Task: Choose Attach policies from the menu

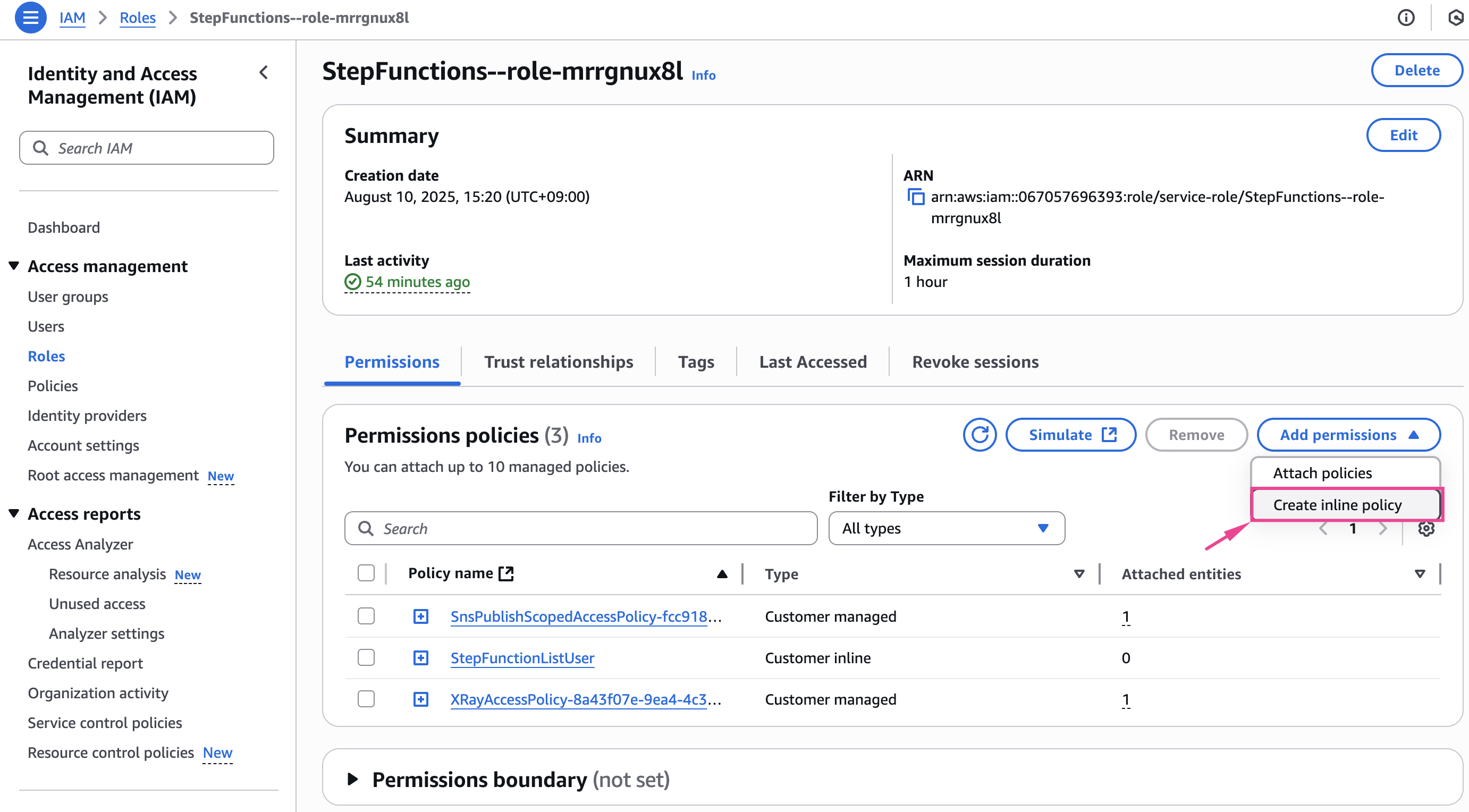Action: coord(1346,473)
